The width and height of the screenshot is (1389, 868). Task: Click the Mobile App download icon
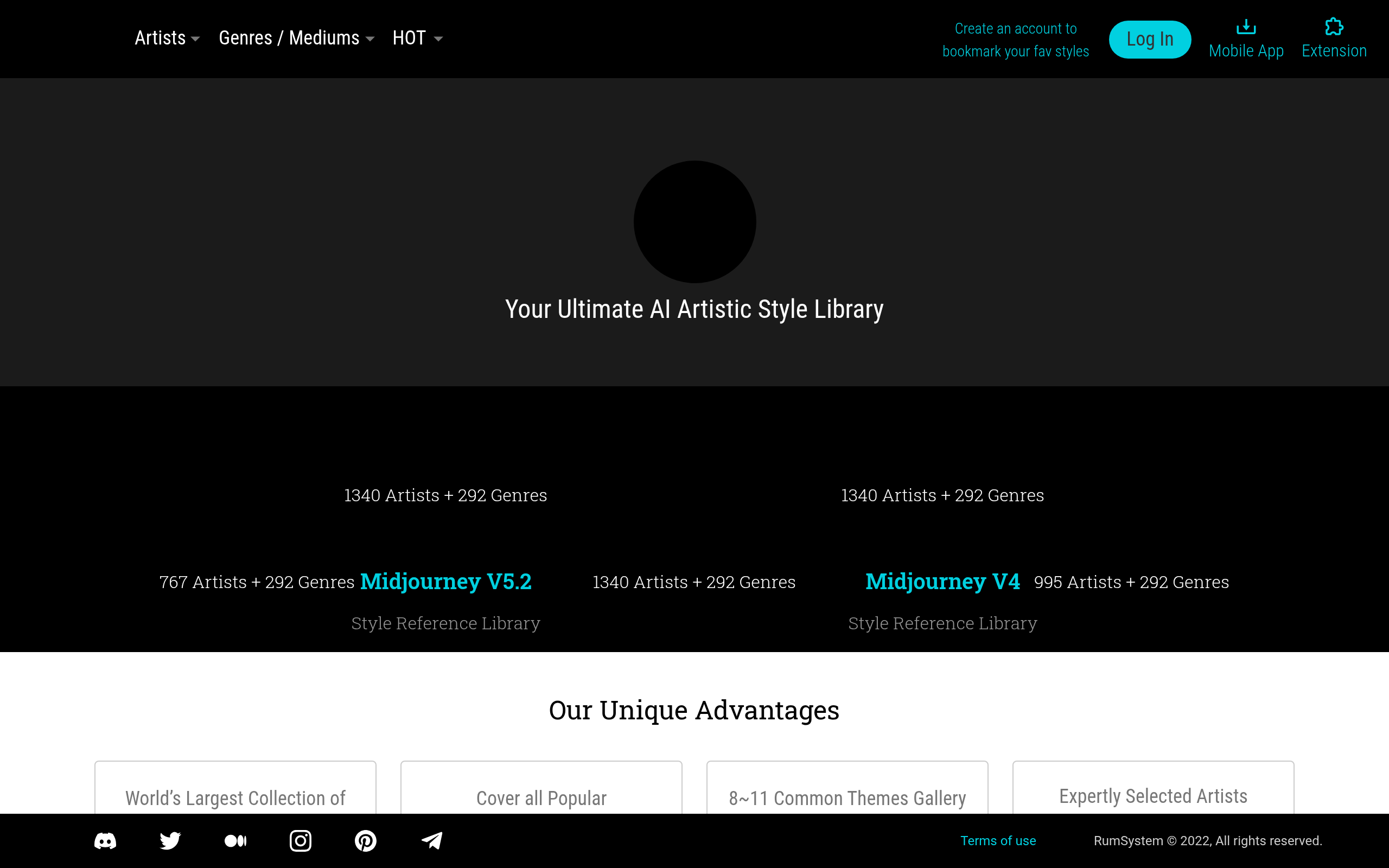(1246, 27)
